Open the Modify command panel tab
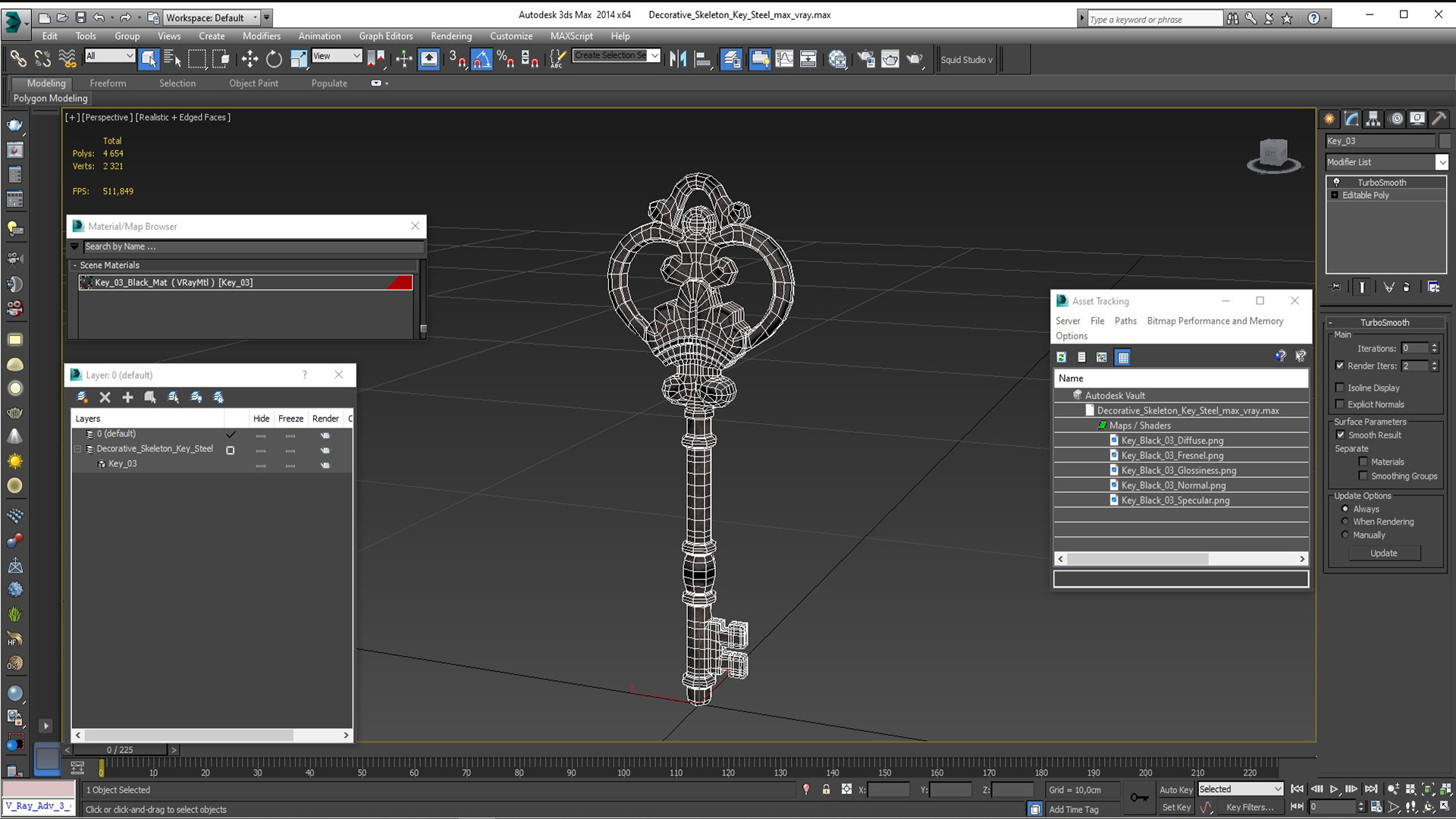 click(x=1351, y=119)
